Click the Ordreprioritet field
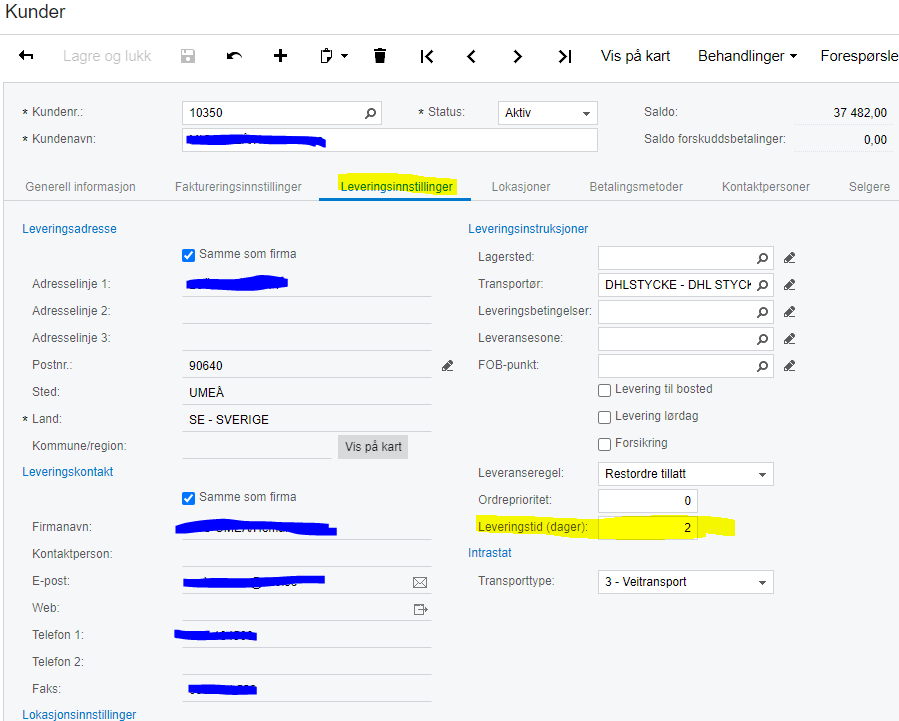Viewport: 899px width, 721px height. tap(648, 501)
